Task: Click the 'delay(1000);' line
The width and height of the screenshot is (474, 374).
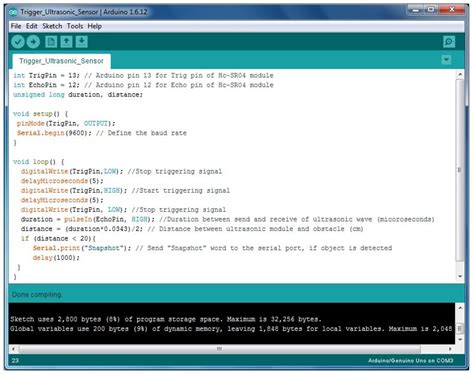Action: coord(56,258)
